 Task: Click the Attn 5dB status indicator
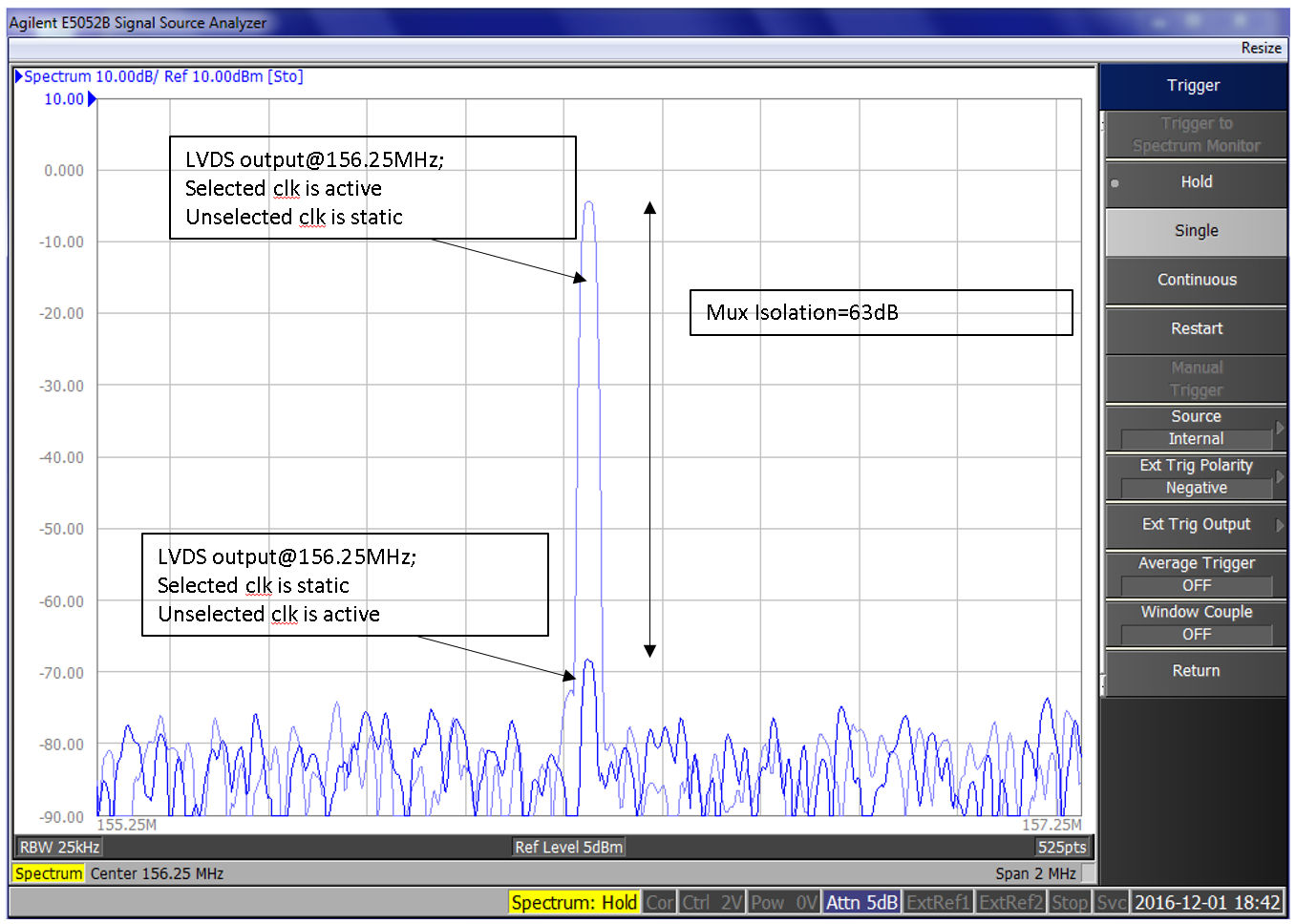coord(860,902)
